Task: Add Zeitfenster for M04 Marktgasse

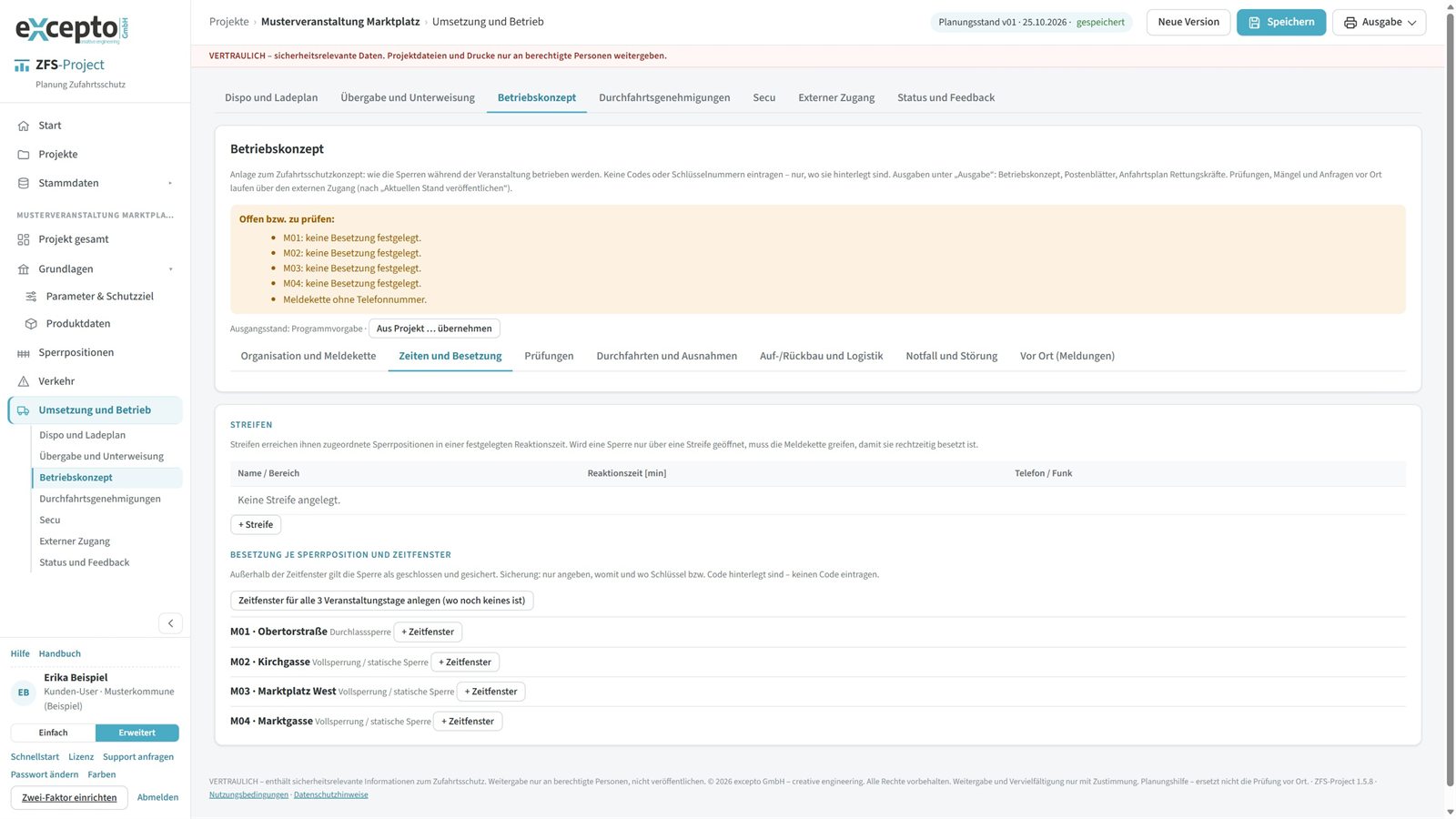Action: [x=468, y=722]
